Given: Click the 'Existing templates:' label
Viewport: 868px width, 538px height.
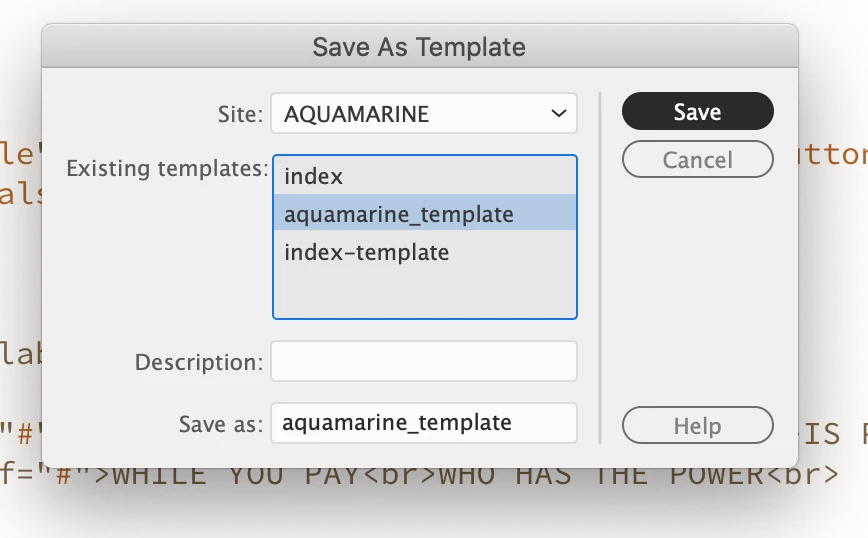Looking at the screenshot, I should click(167, 168).
